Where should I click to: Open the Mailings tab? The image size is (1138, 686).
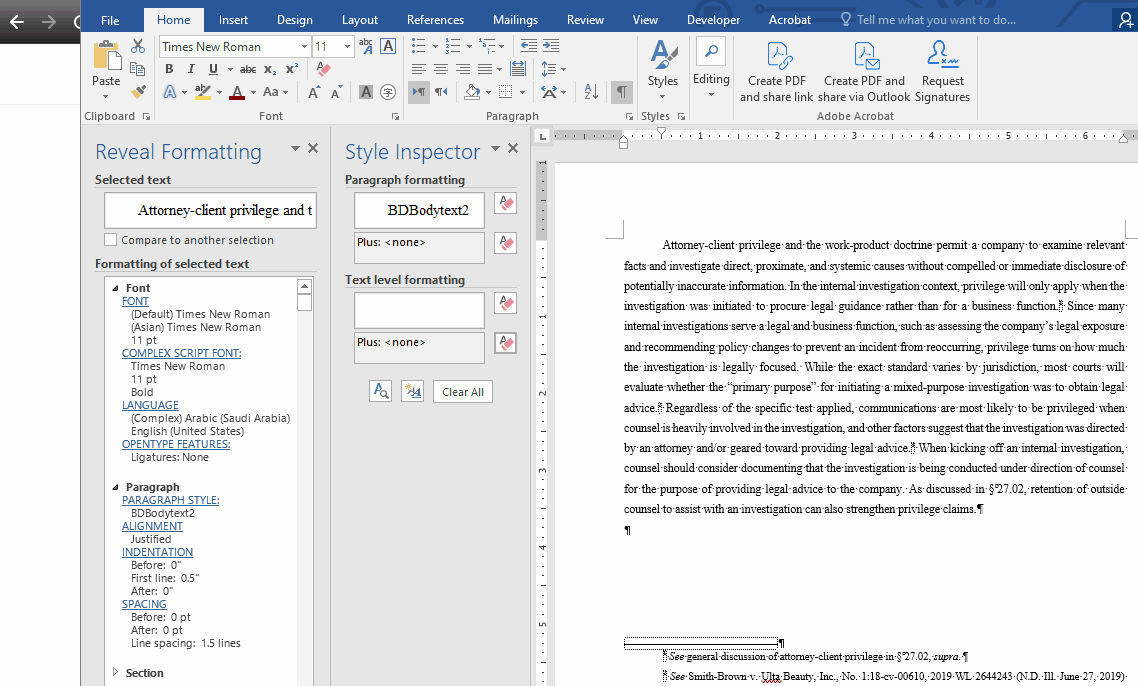click(515, 18)
